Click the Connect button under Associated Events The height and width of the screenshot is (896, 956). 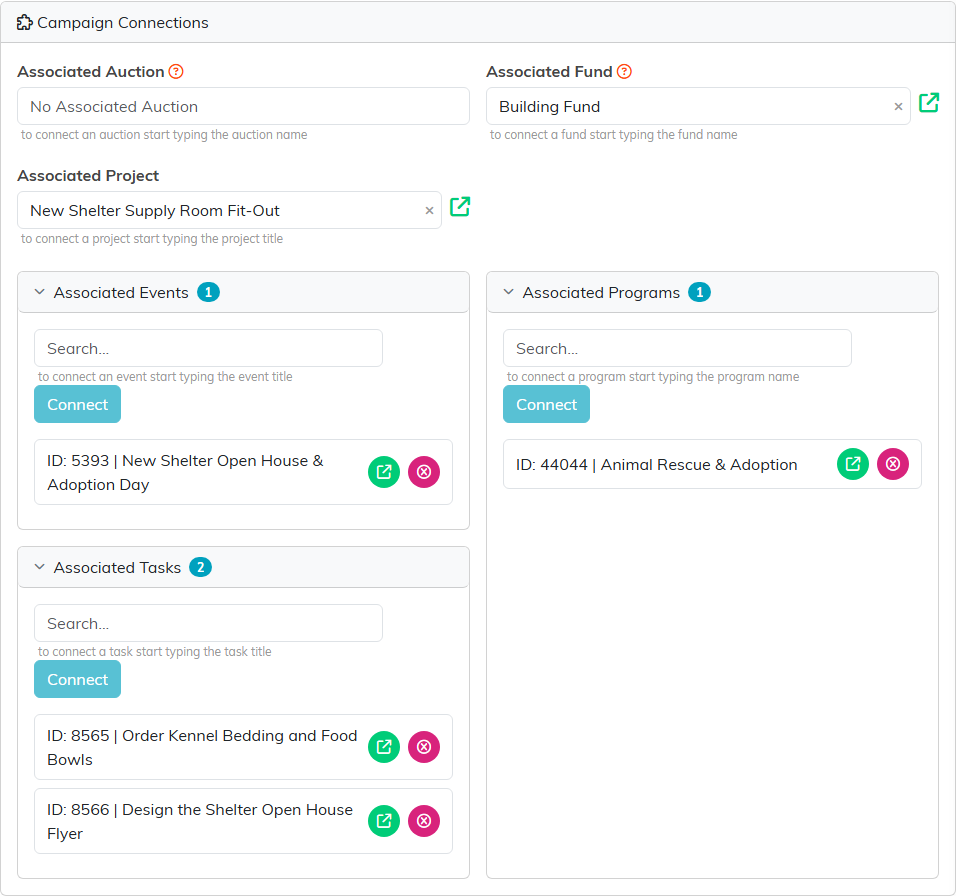click(x=77, y=404)
